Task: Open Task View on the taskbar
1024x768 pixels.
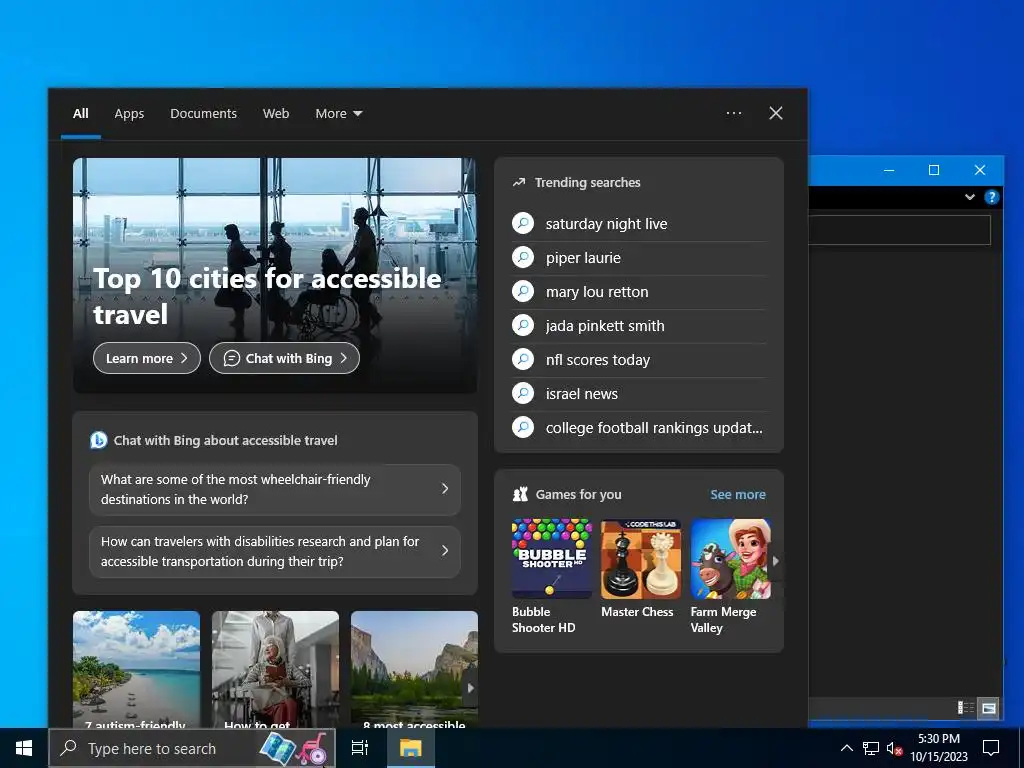Action: [360, 748]
